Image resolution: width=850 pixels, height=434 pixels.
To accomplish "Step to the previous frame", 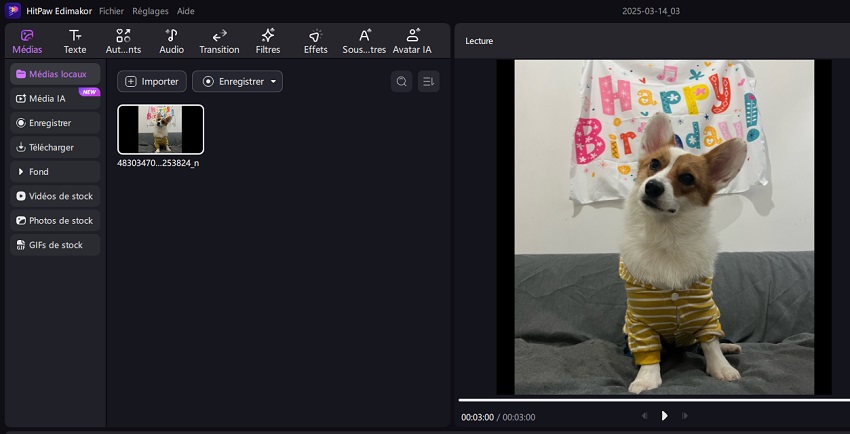I will coord(644,416).
